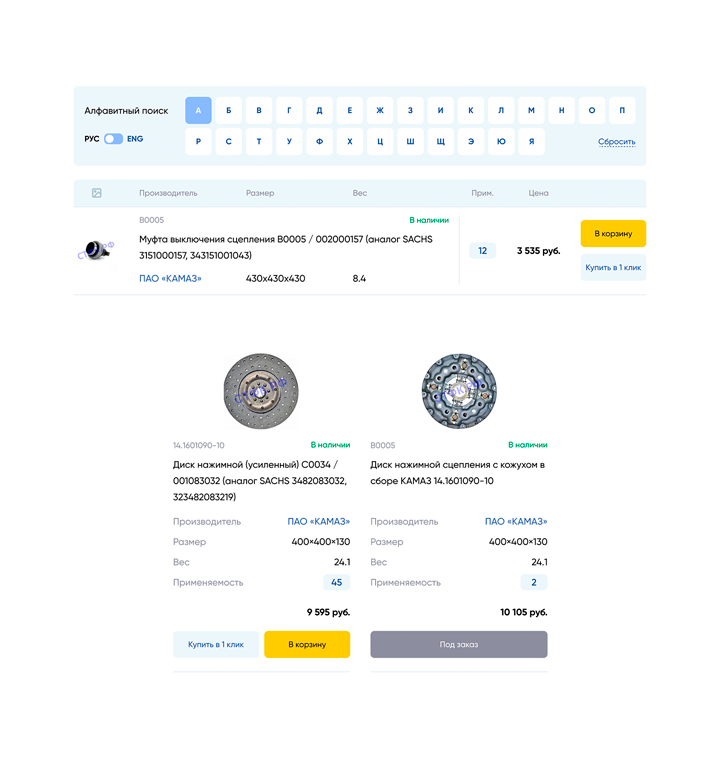This screenshot has height=766, width=720.
Task: Click the image column header icon
Action: coord(96,193)
